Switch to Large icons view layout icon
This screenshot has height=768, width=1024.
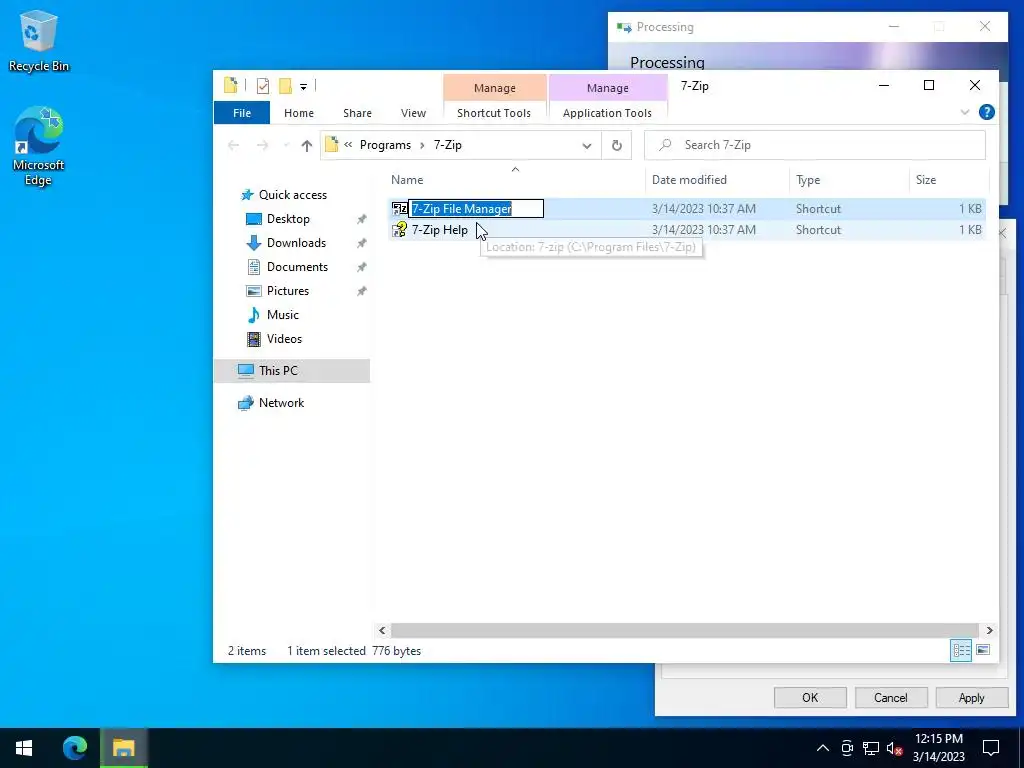(x=983, y=650)
